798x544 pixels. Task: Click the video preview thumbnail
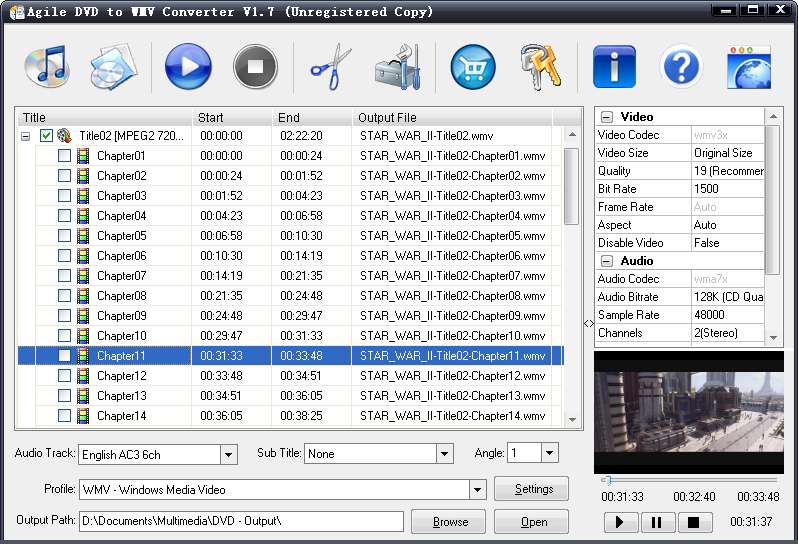pyautogui.click(x=689, y=412)
